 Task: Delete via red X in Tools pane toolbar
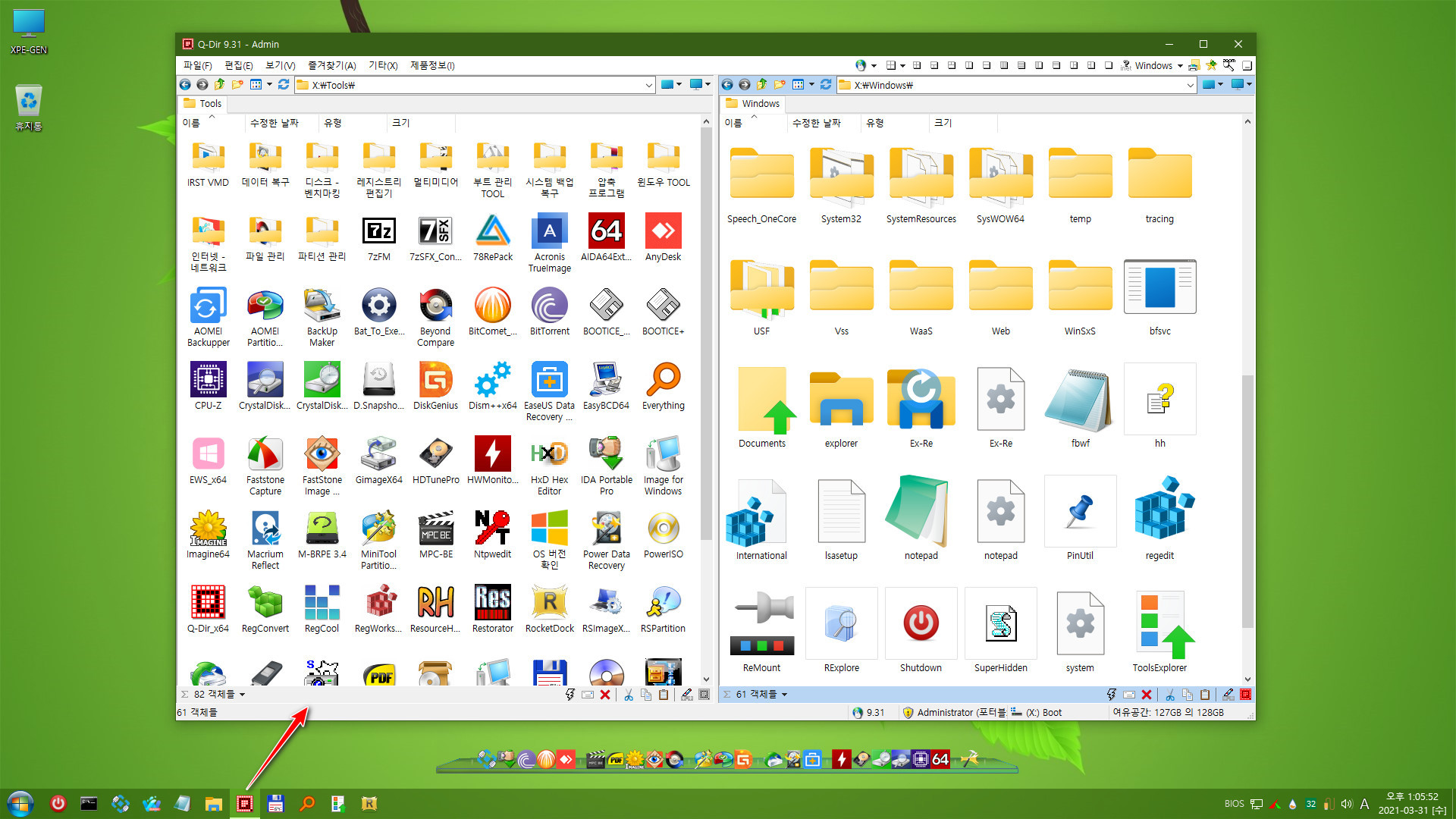click(605, 695)
